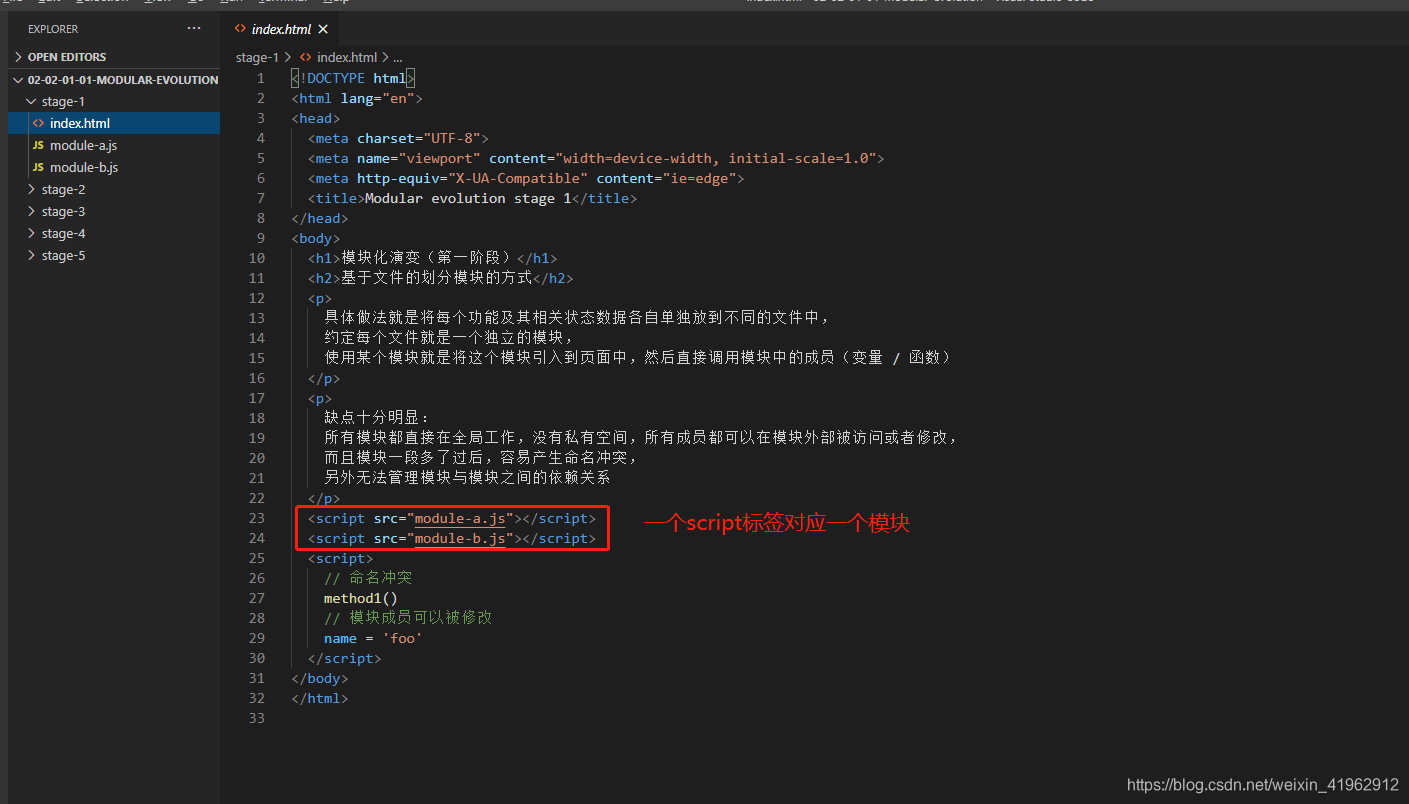Collapse the stage-1 folder
Image resolution: width=1409 pixels, height=804 pixels.
click(x=113, y=101)
